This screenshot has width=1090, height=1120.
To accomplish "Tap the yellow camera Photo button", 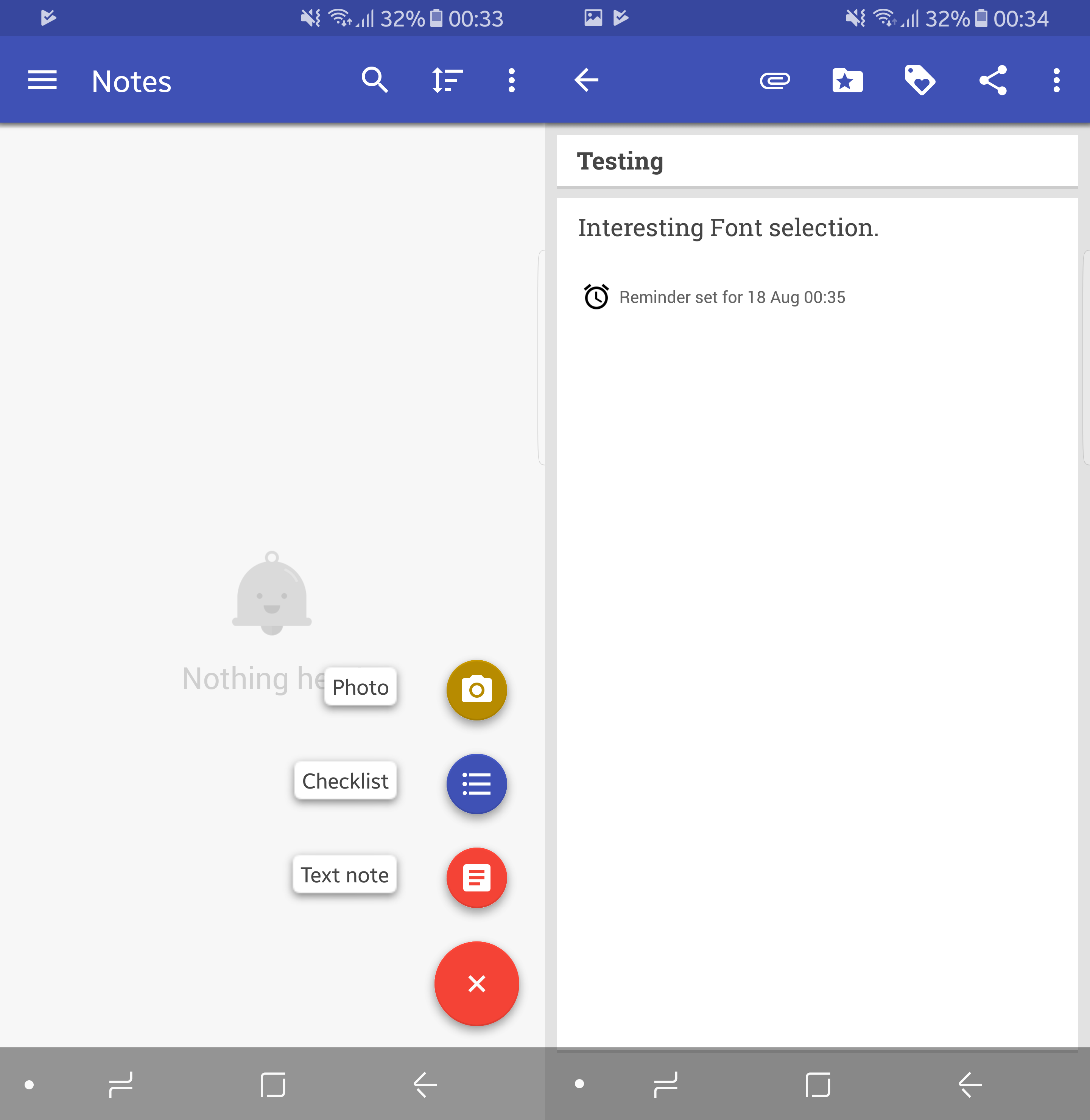I will coord(476,690).
